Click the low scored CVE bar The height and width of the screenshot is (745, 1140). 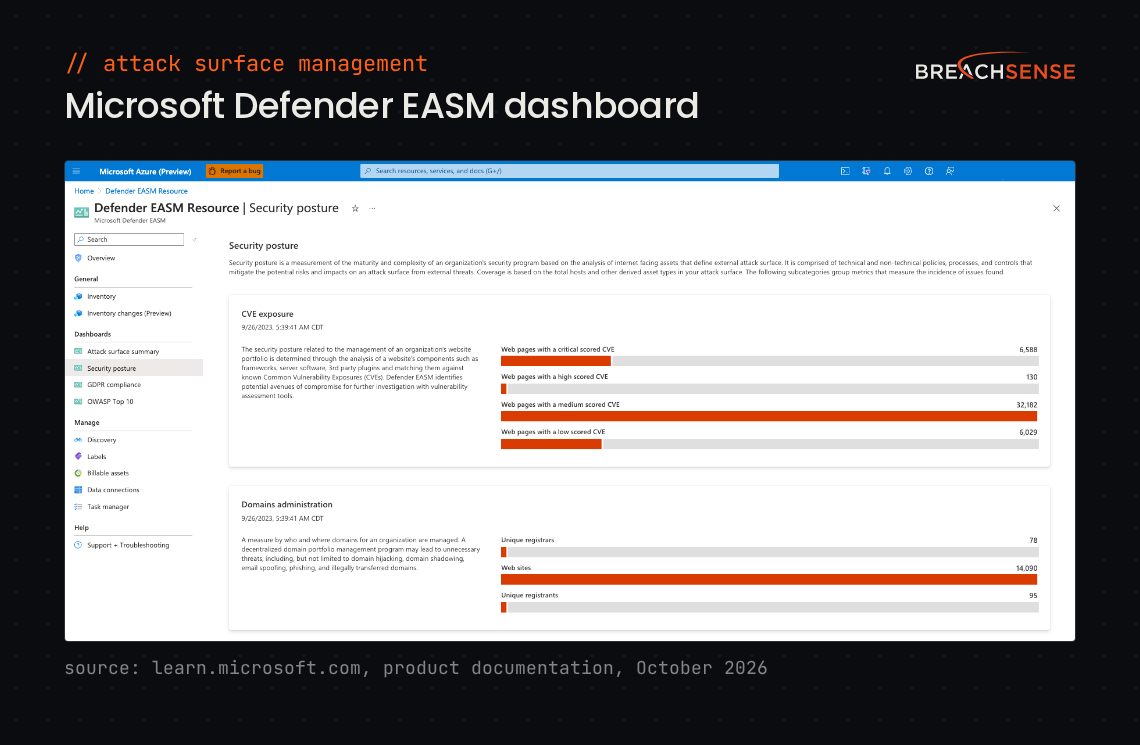[x=769, y=444]
